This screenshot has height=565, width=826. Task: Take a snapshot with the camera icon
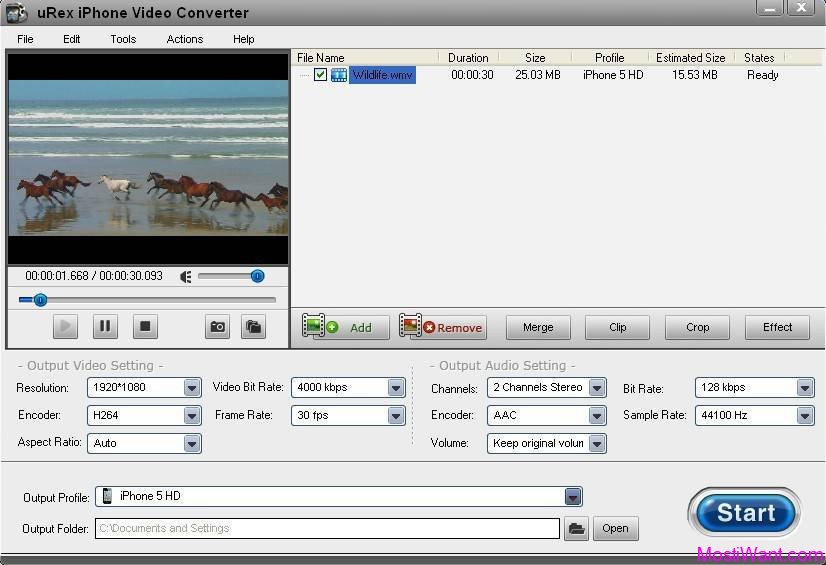pos(218,326)
